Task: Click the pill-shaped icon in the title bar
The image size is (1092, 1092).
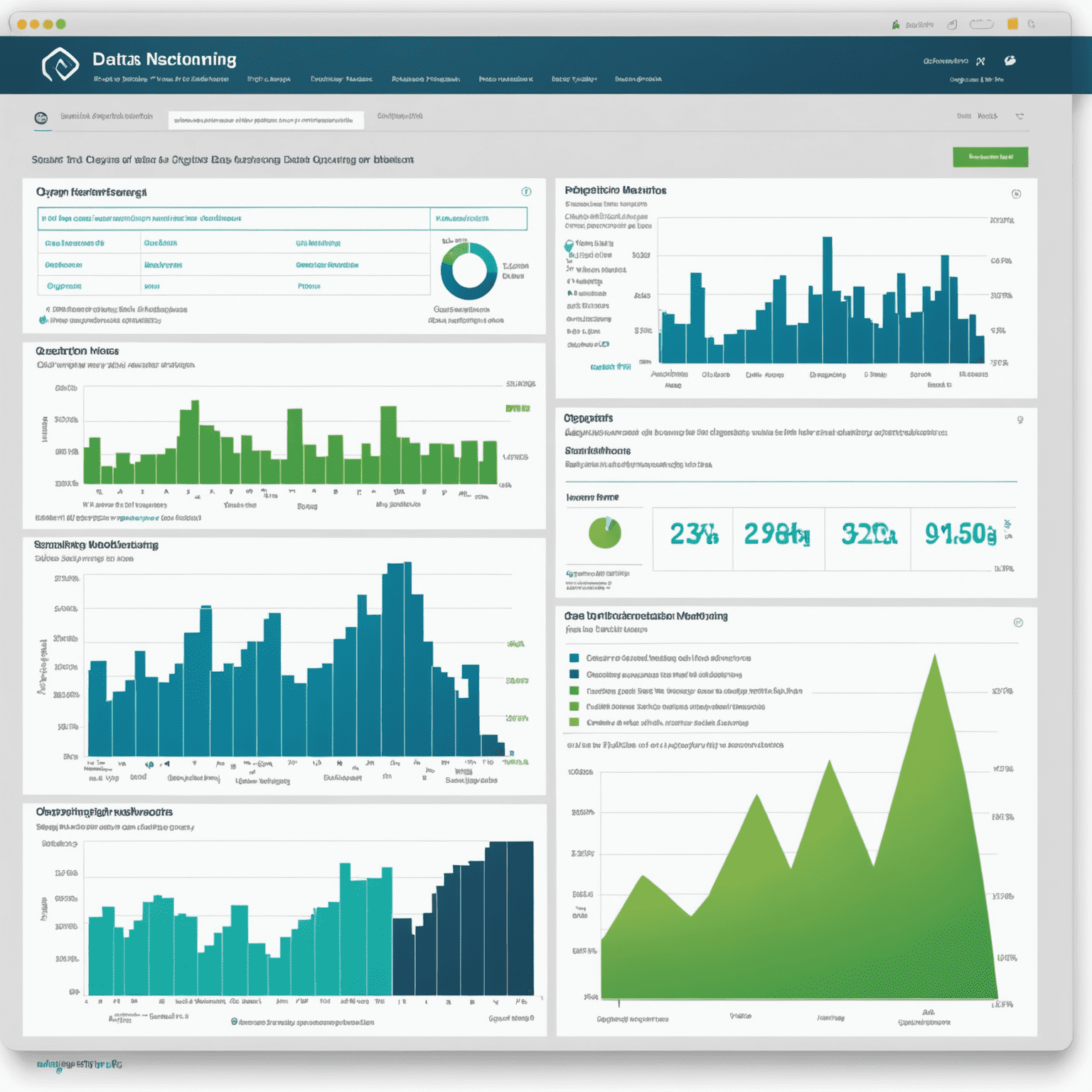Action: click(982, 24)
